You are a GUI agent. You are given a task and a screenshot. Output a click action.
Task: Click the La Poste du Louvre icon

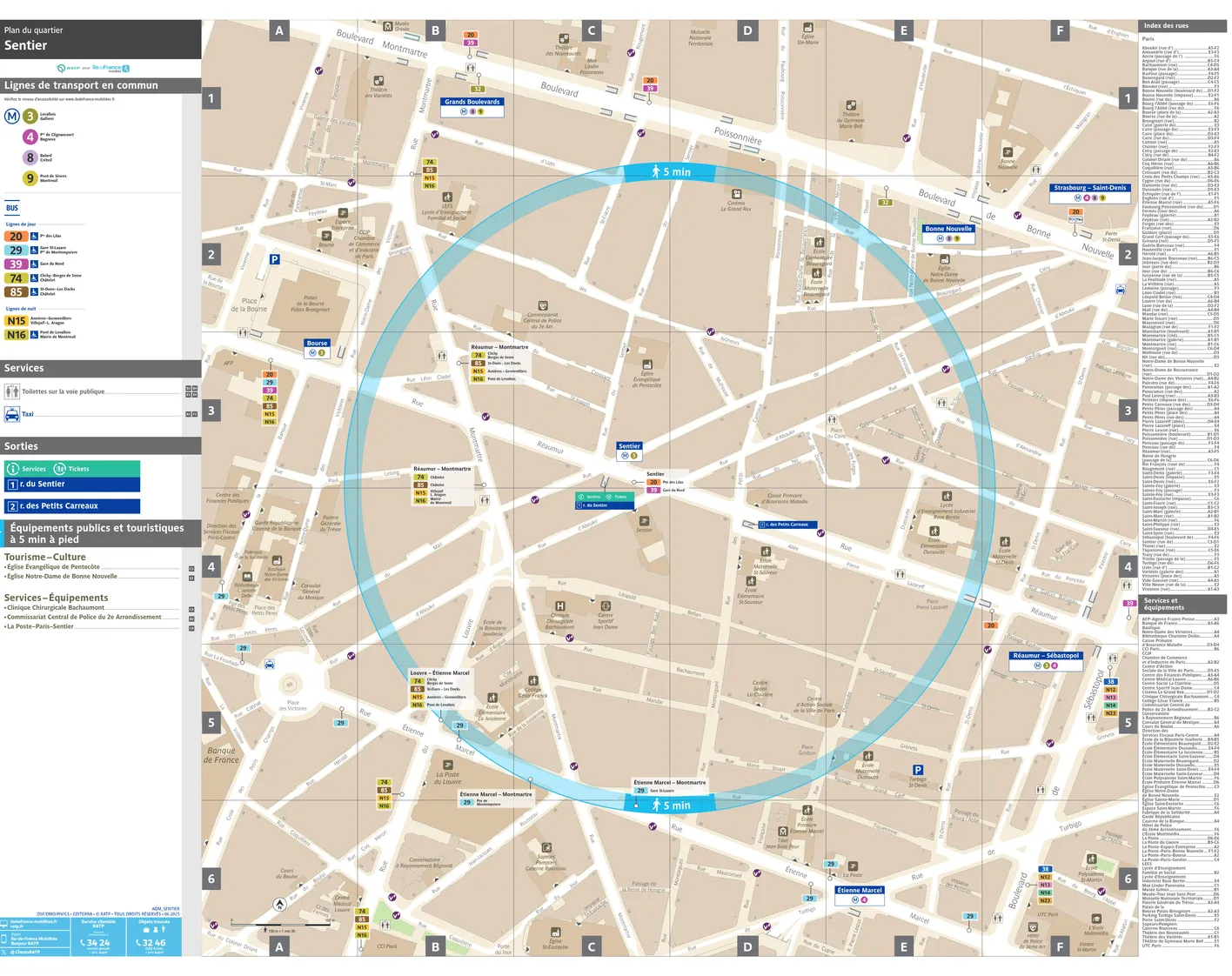[x=449, y=764]
